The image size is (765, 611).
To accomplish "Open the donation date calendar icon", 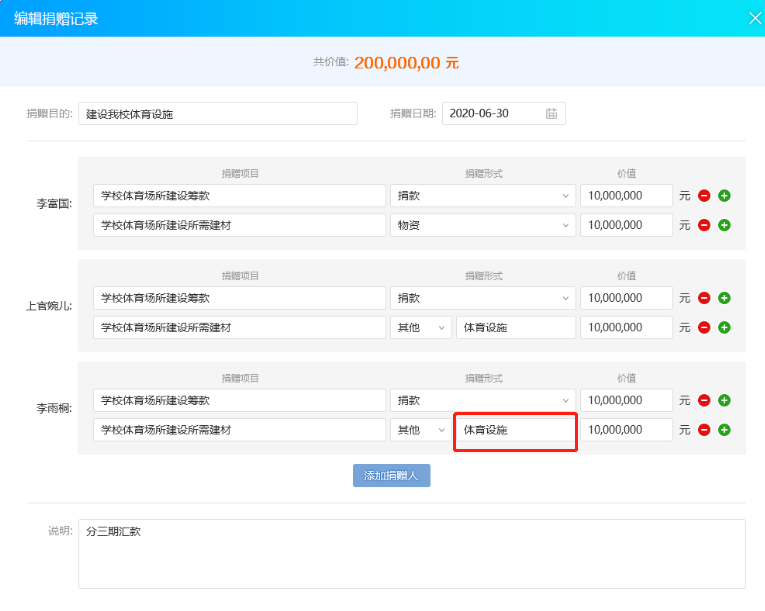I will point(551,114).
